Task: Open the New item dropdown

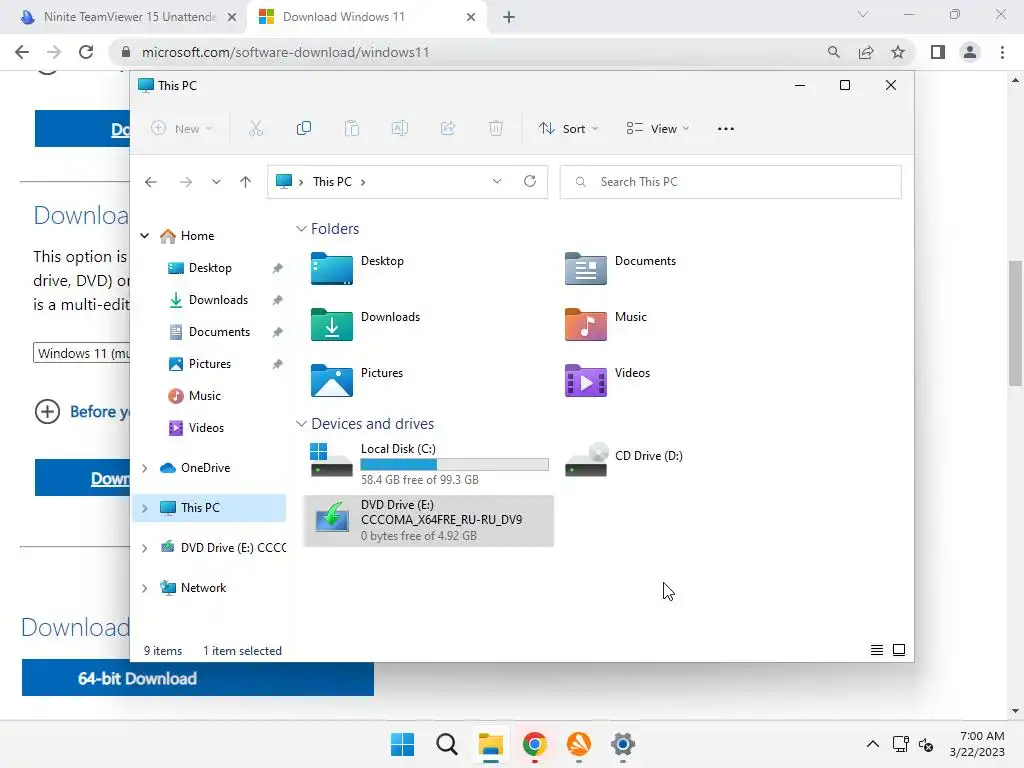Action: coord(182,129)
